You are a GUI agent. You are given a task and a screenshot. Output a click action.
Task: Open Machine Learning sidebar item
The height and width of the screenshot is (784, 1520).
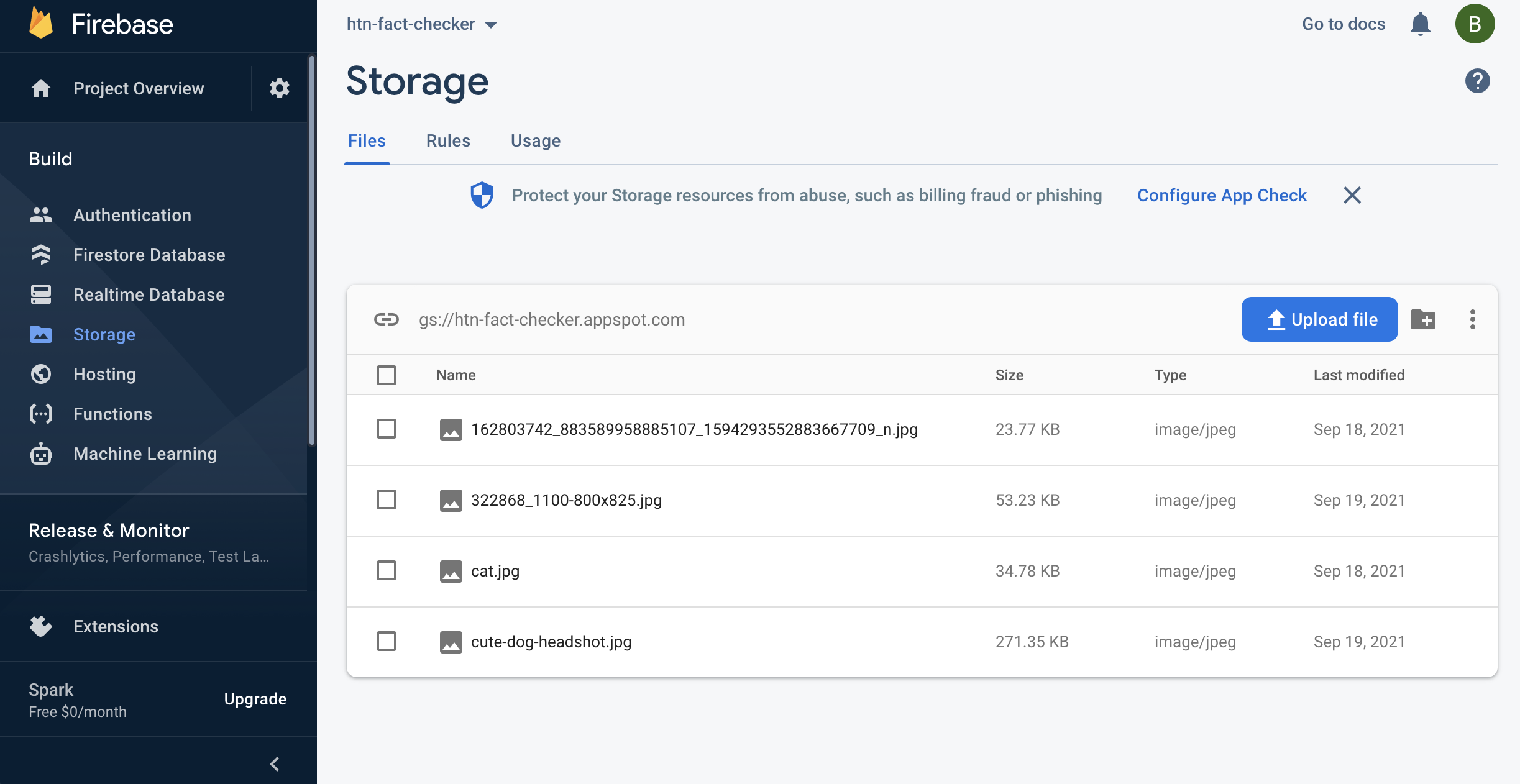pos(145,454)
